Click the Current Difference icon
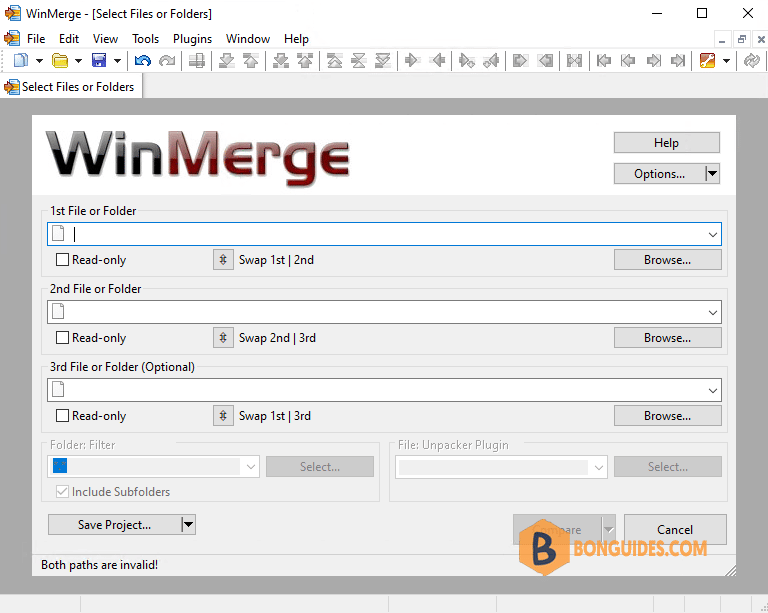This screenshot has width=768, height=613. (x=359, y=61)
